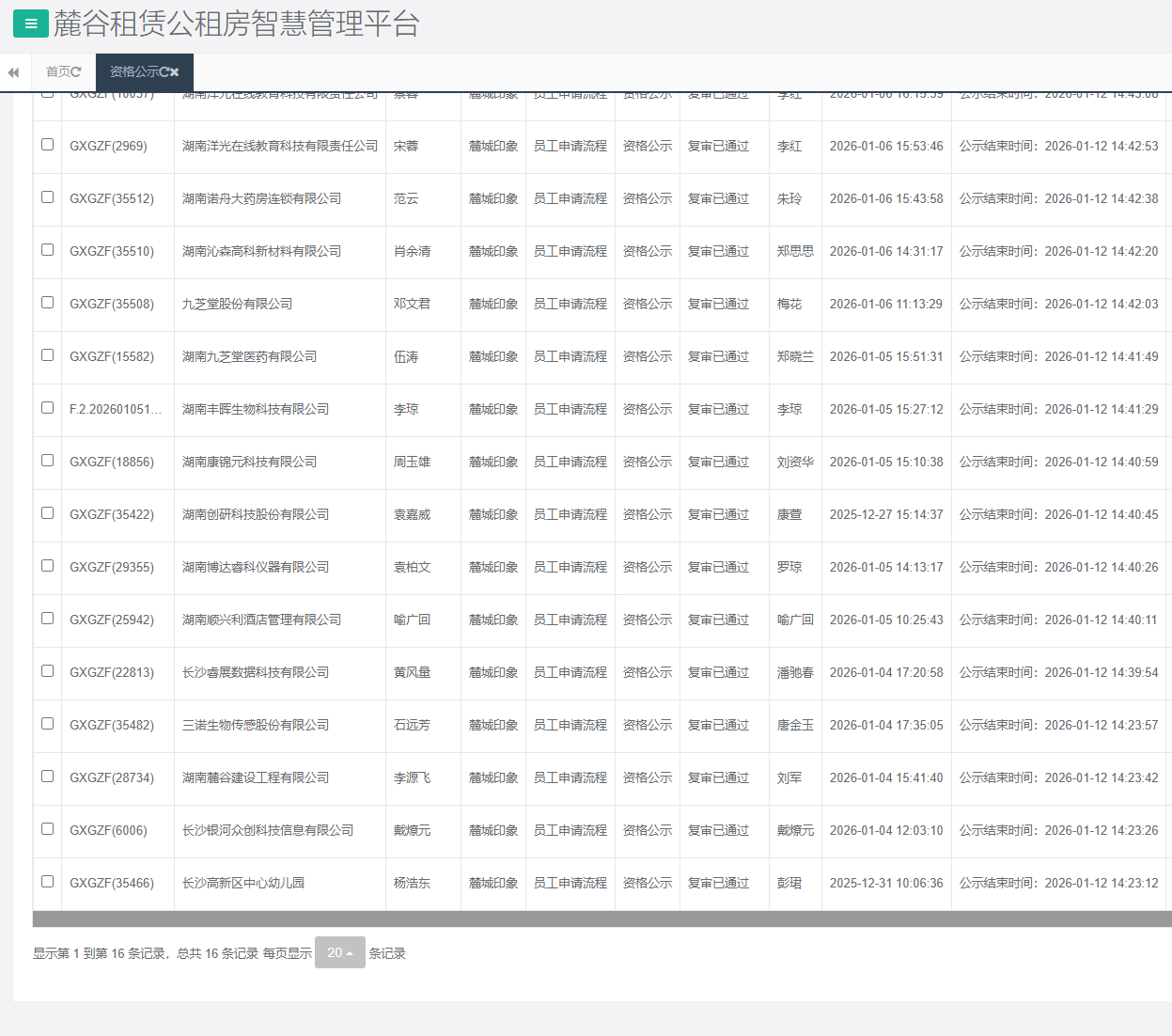Select checkbox for 九芝堂股份有限公司 row
The width and height of the screenshot is (1172, 1036).
pos(47,303)
